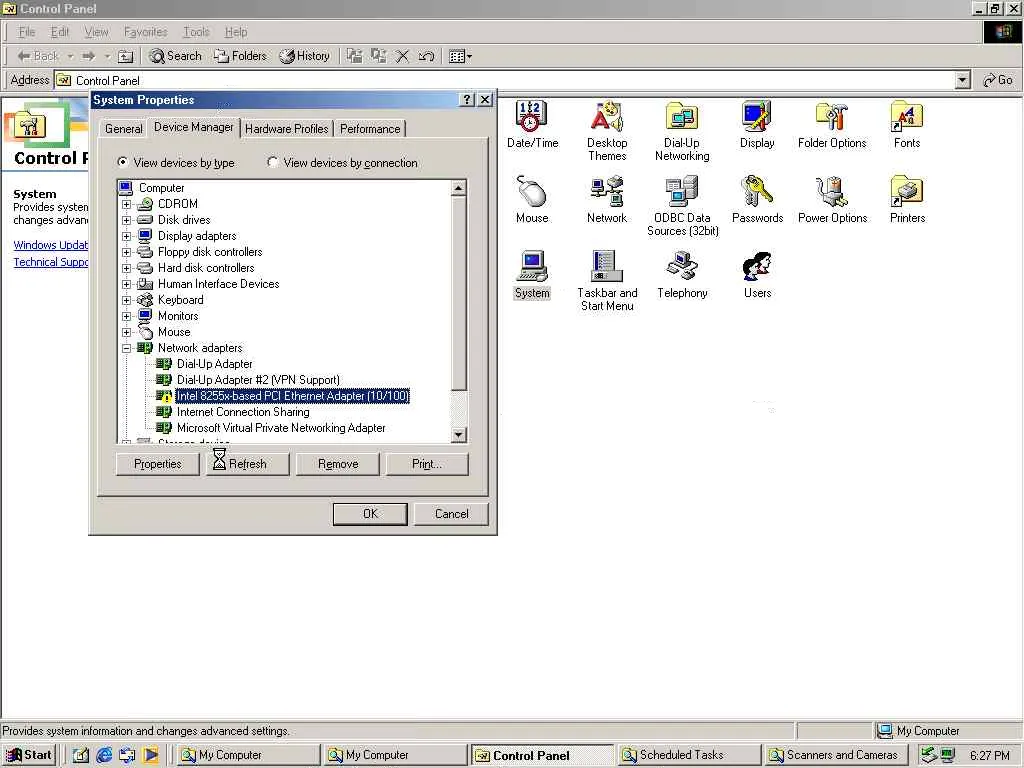The image size is (1024, 768).
Task: Expand the Monitors node
Action: pyautogui.click(x=127, y=316)
